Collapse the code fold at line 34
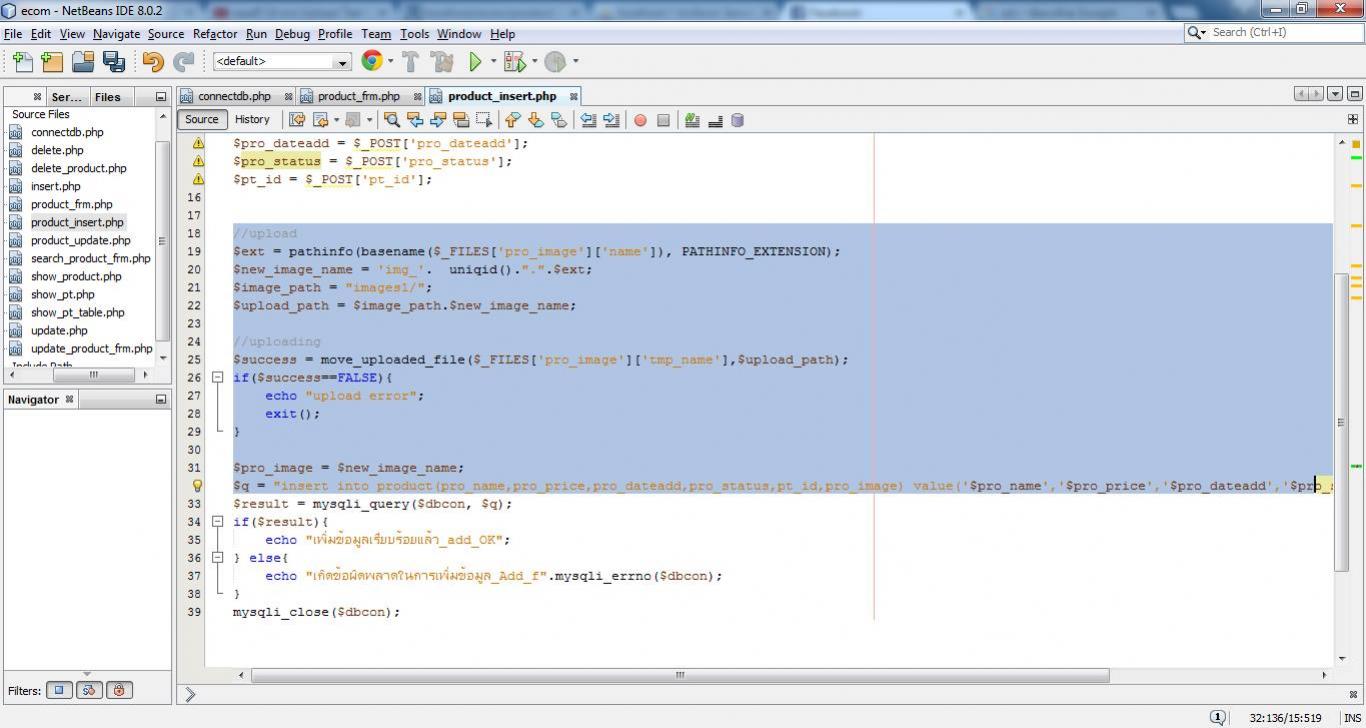1366x728 pixels. tap(217, 522)
